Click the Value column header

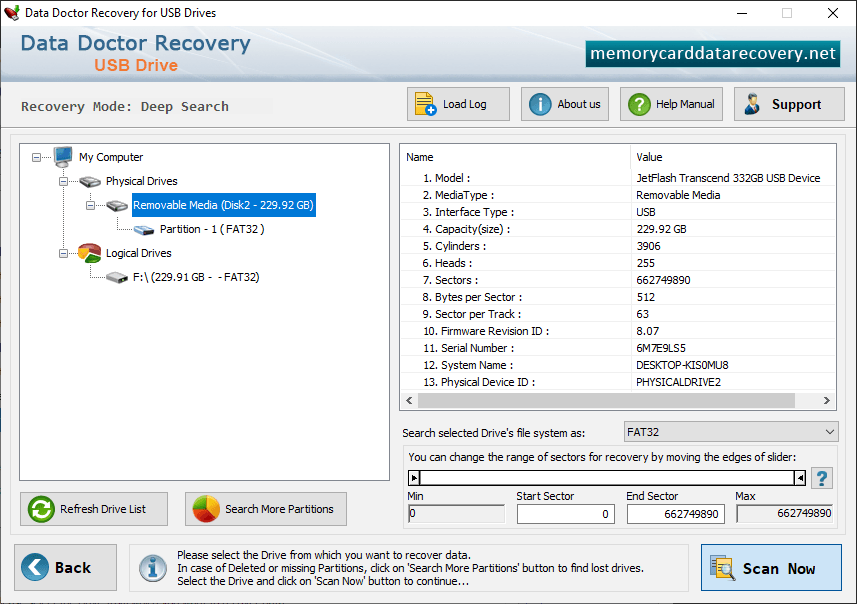tap(733, 157)
